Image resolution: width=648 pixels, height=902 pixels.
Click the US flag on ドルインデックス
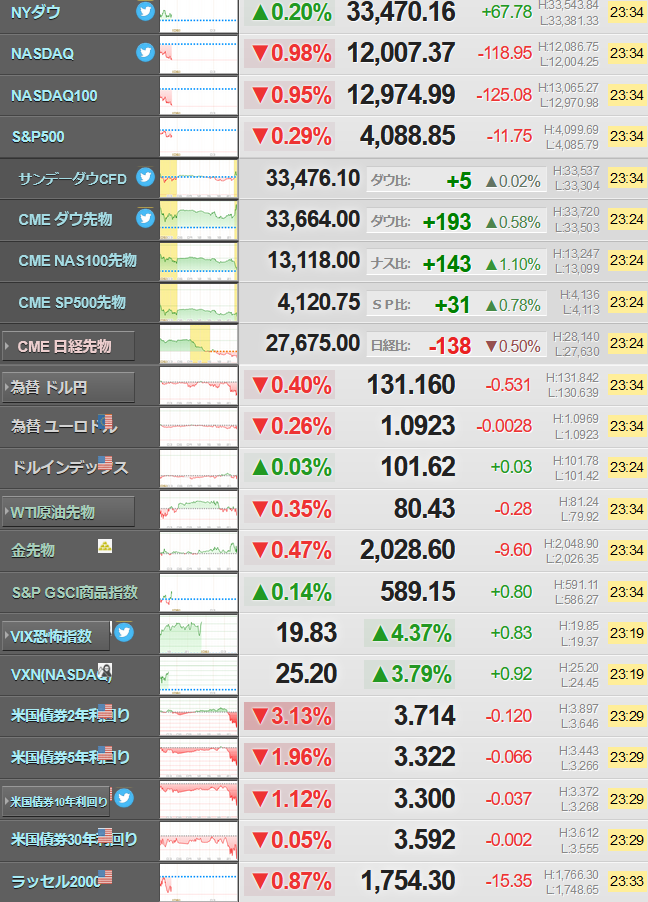105,463
